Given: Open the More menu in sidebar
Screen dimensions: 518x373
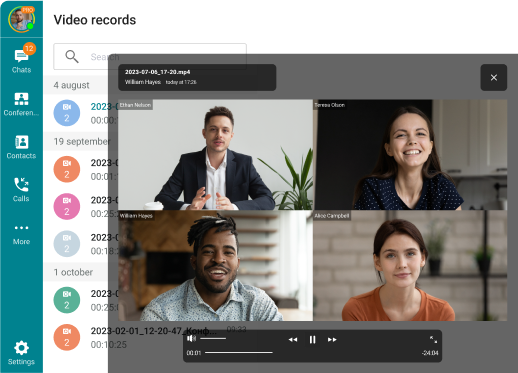Looking at the screenshot, I should 21,235.
